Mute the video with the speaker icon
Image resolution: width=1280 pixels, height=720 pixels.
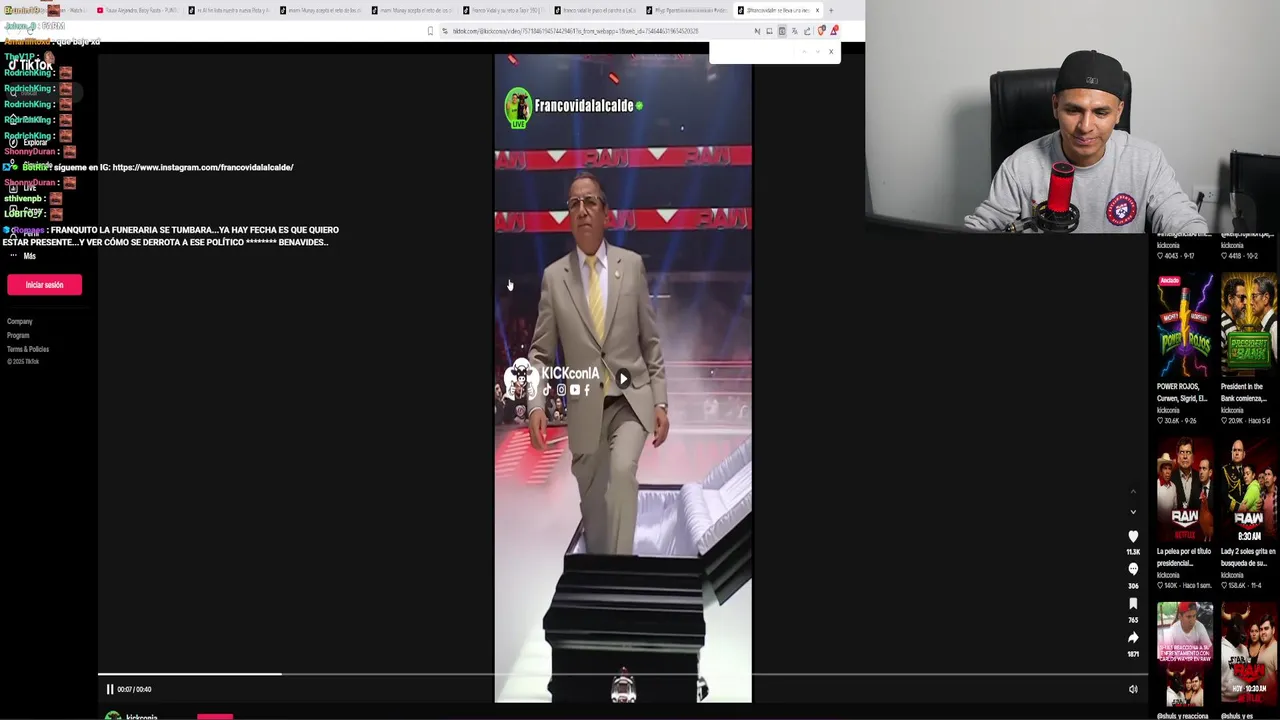pyautogui.click(x=1133, y=689)
